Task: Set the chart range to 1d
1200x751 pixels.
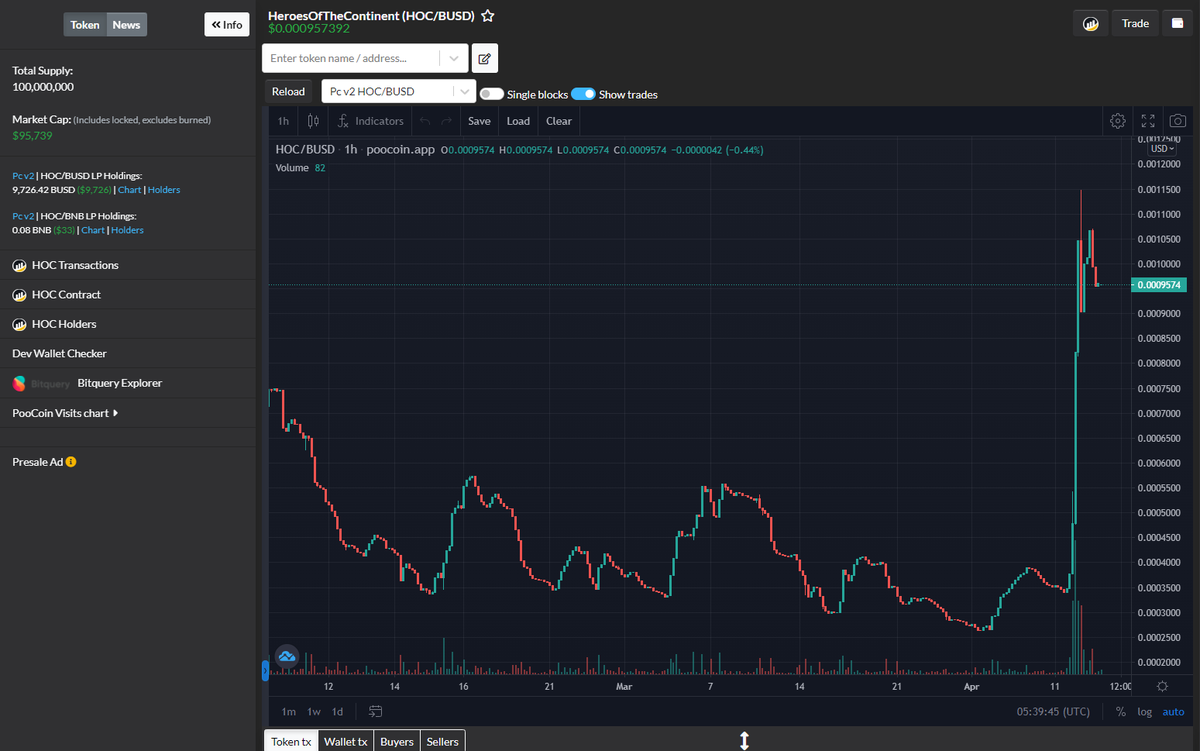Action: 338,712
